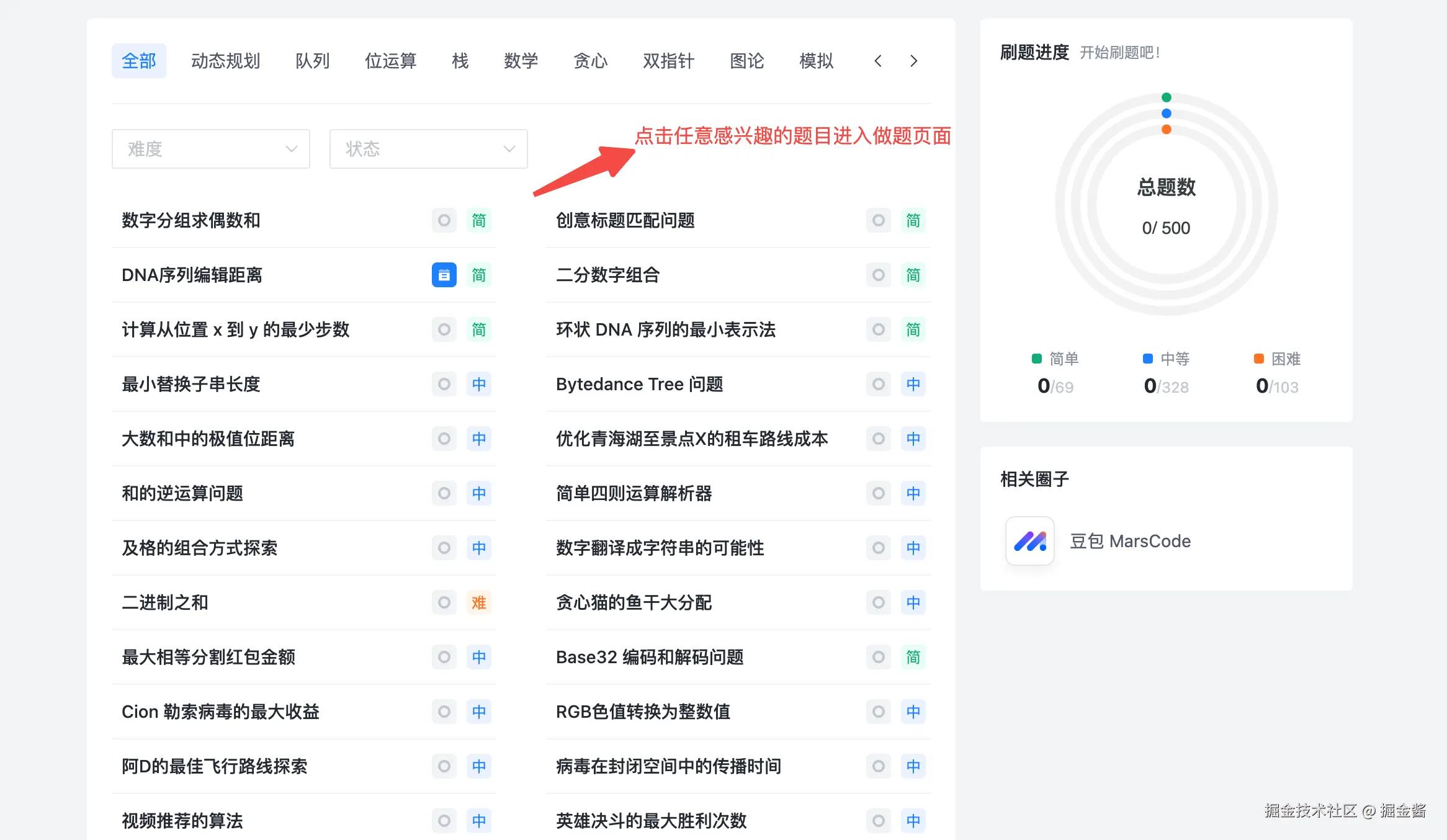Open the problem 阿D的最佳飞行路线探索
This screenshot has width=1447, height=840.
tap(214, 766)
